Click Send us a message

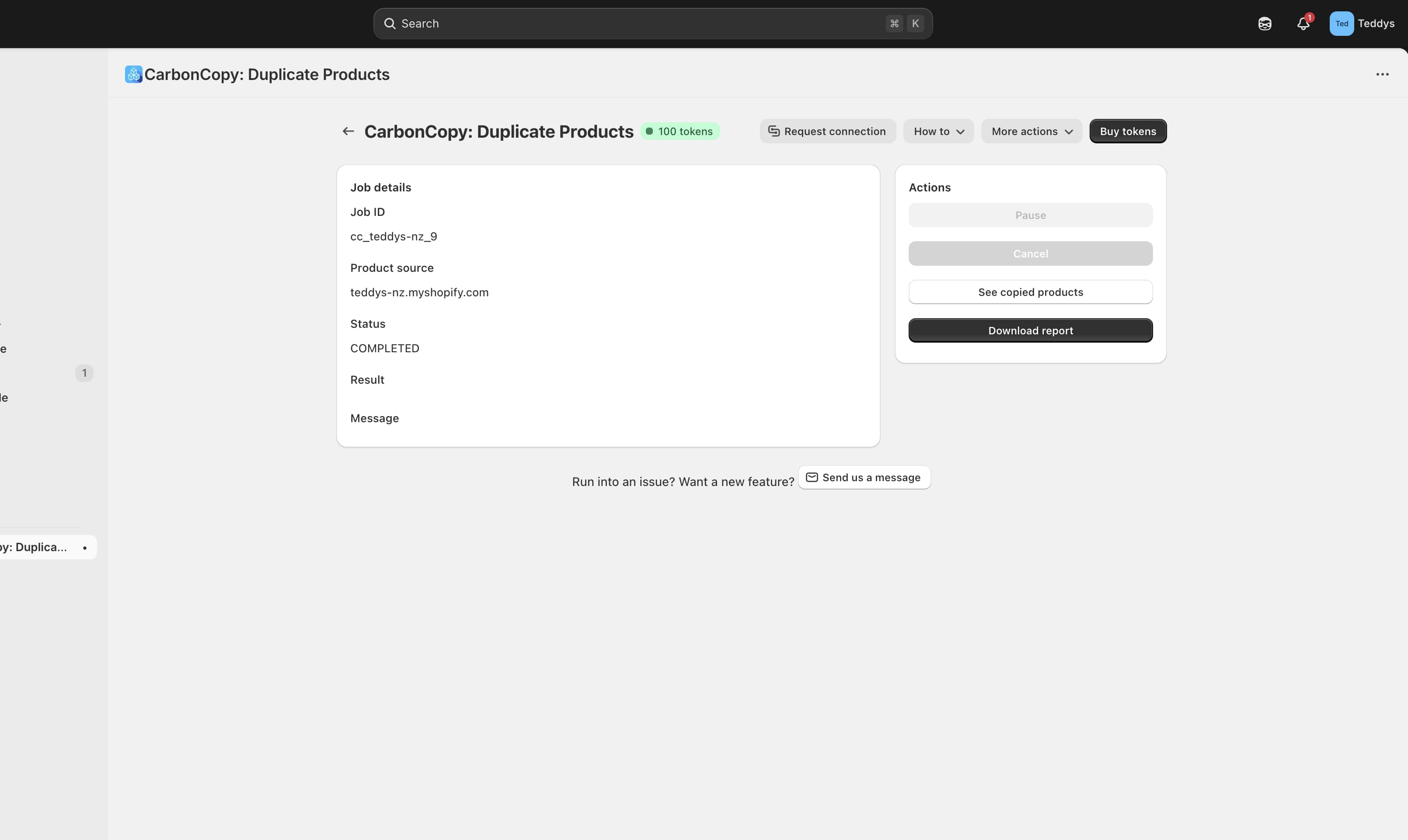click(x=864, y=478)
